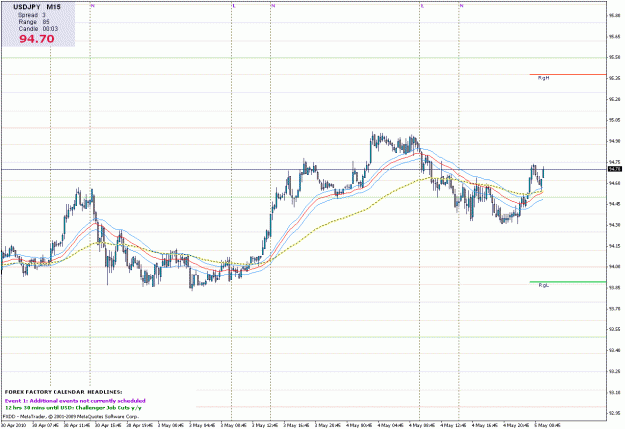This screenshot has height=429, width=625.
Task: Click the Candle 00:03 countdown
Action: pyautogui.click(x=38, y=29)
